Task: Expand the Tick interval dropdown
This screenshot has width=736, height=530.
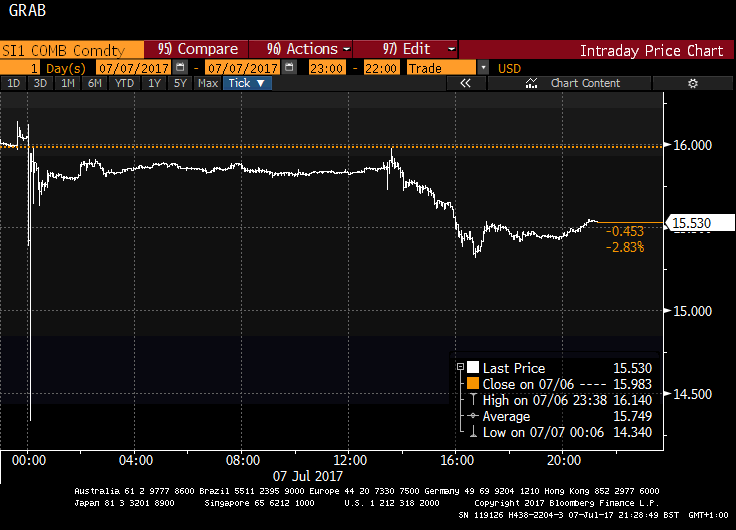Action: (x=246, y=83)
